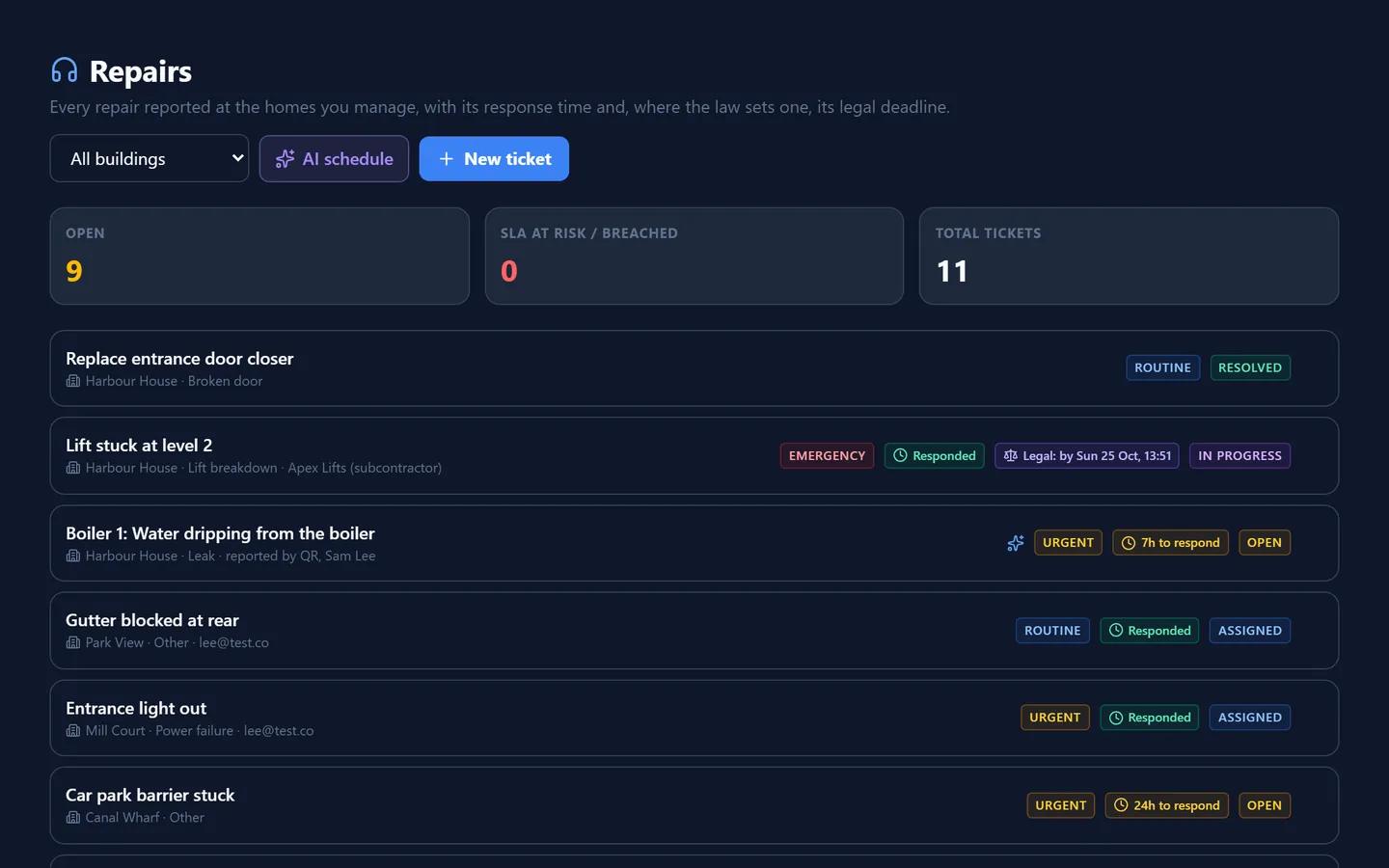Viewport: 1389px width, 868px height.
Task: Click scales icon in Legal deadline badge
Action: [x=1010, y=456]
